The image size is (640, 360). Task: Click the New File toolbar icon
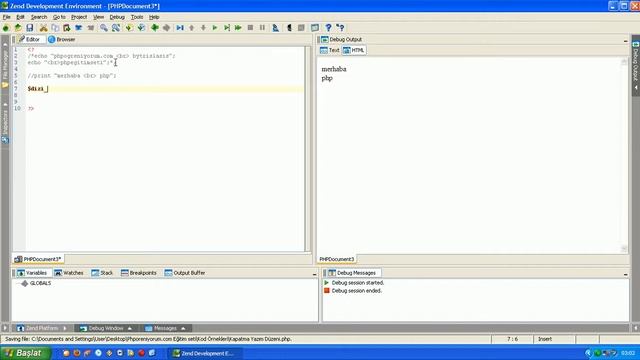(x=6, y=28)
